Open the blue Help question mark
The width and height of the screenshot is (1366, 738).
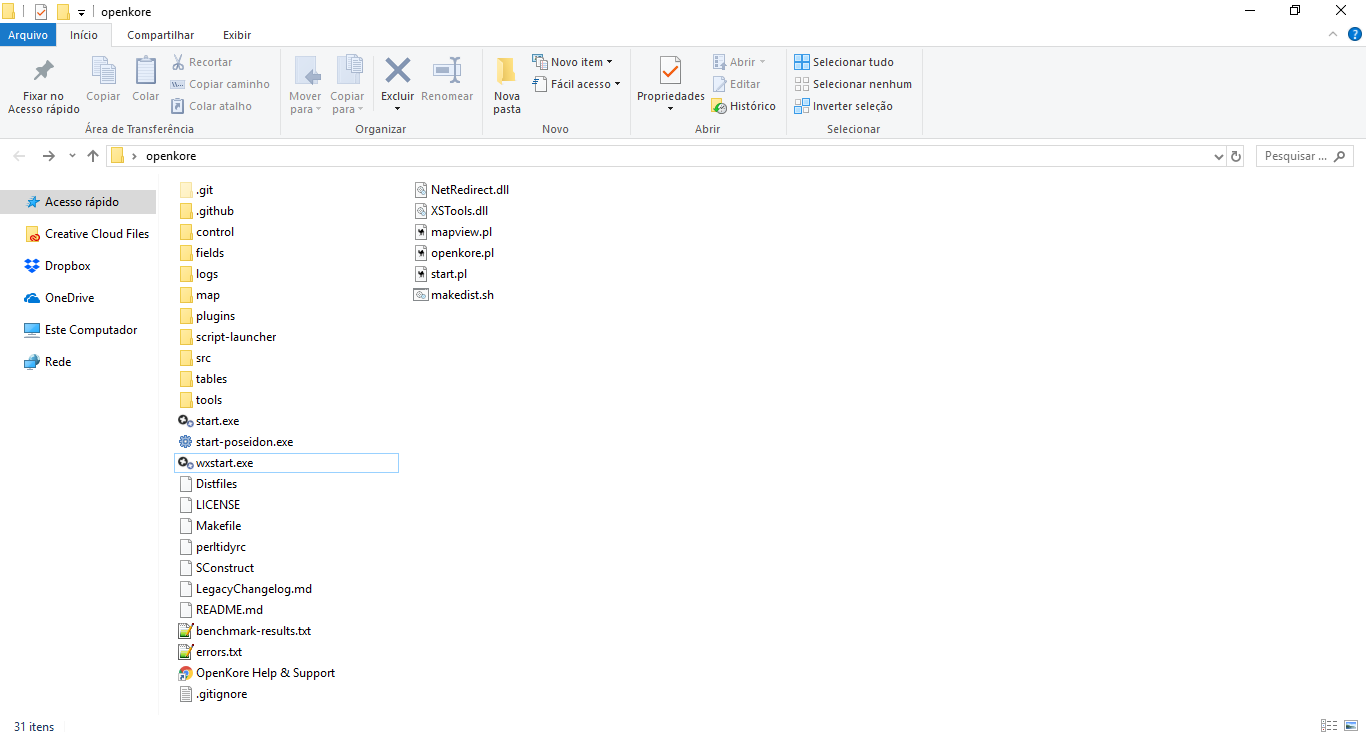click(x=1355, y=34)
